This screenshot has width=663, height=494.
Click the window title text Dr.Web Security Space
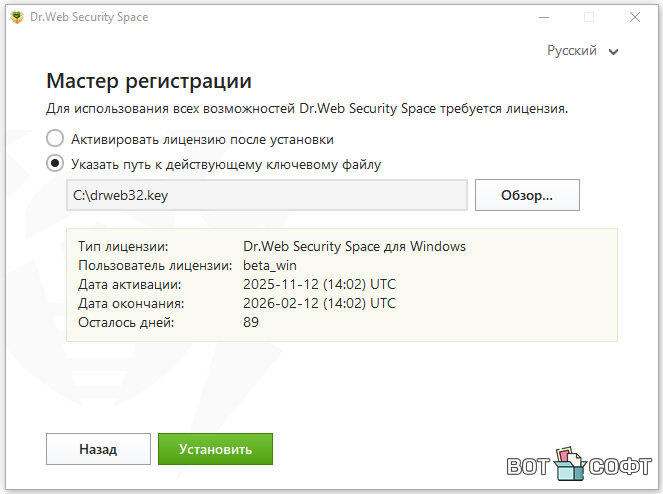pyautogui.click(x=91, y=17)
